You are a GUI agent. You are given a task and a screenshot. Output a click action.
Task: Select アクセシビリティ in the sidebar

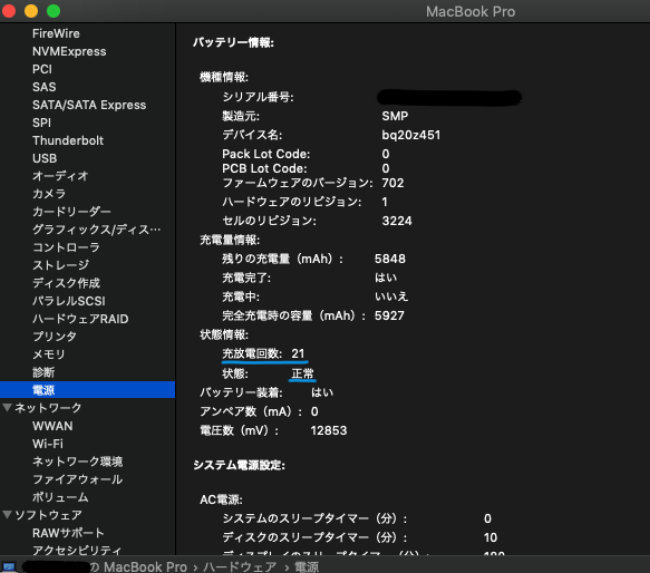(x=77, y=550)
